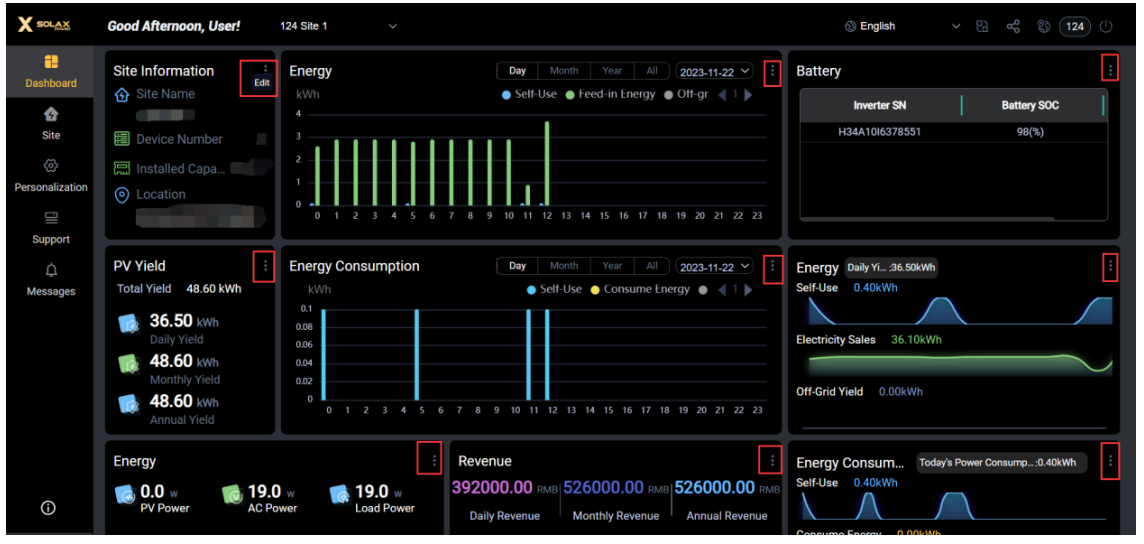Screen dimensions: 1144x544
Task: Click next legend page arrow in Energy chart
Action: [x=748, y=95]
